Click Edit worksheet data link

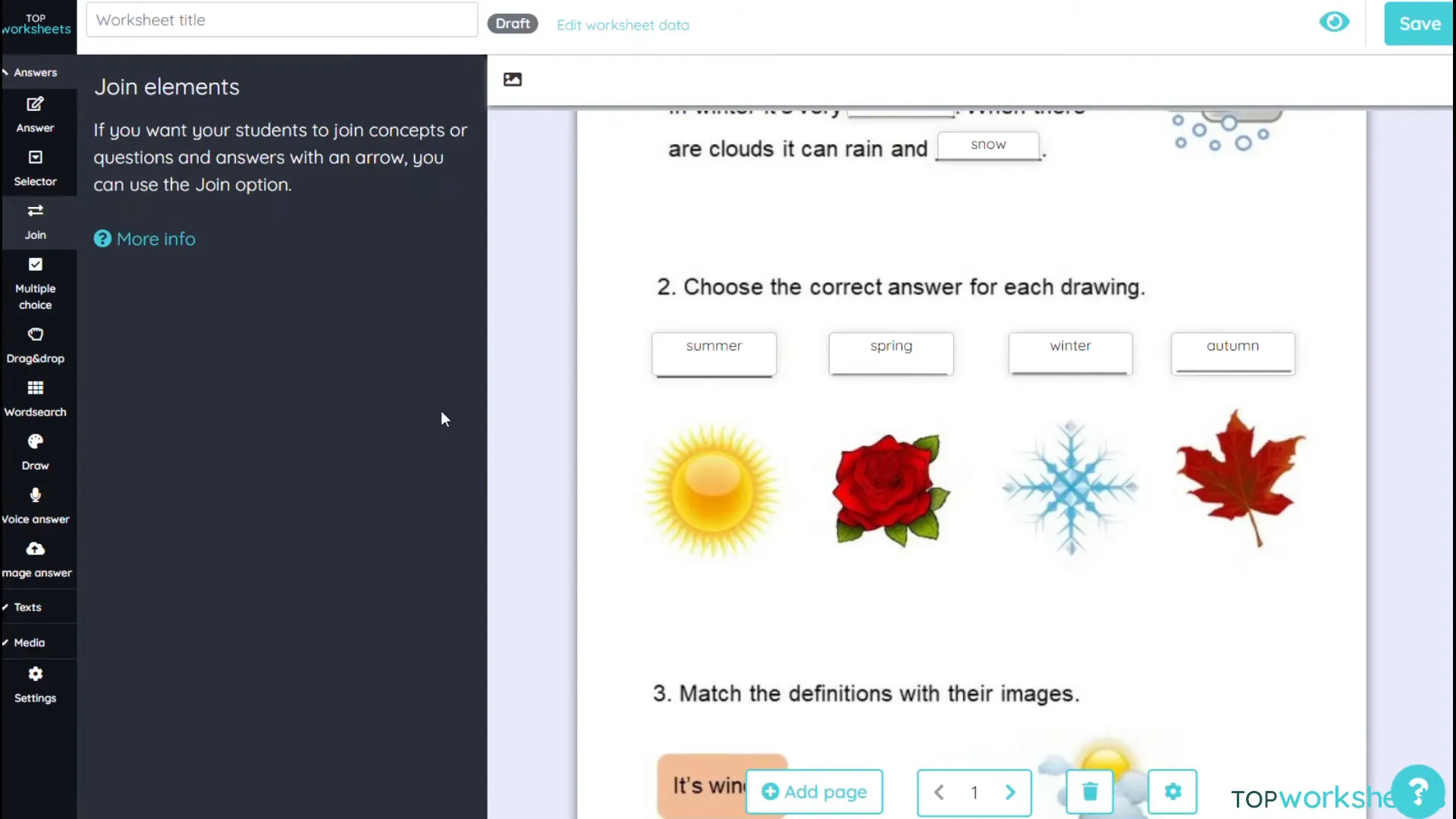click(x=624, y=24)
